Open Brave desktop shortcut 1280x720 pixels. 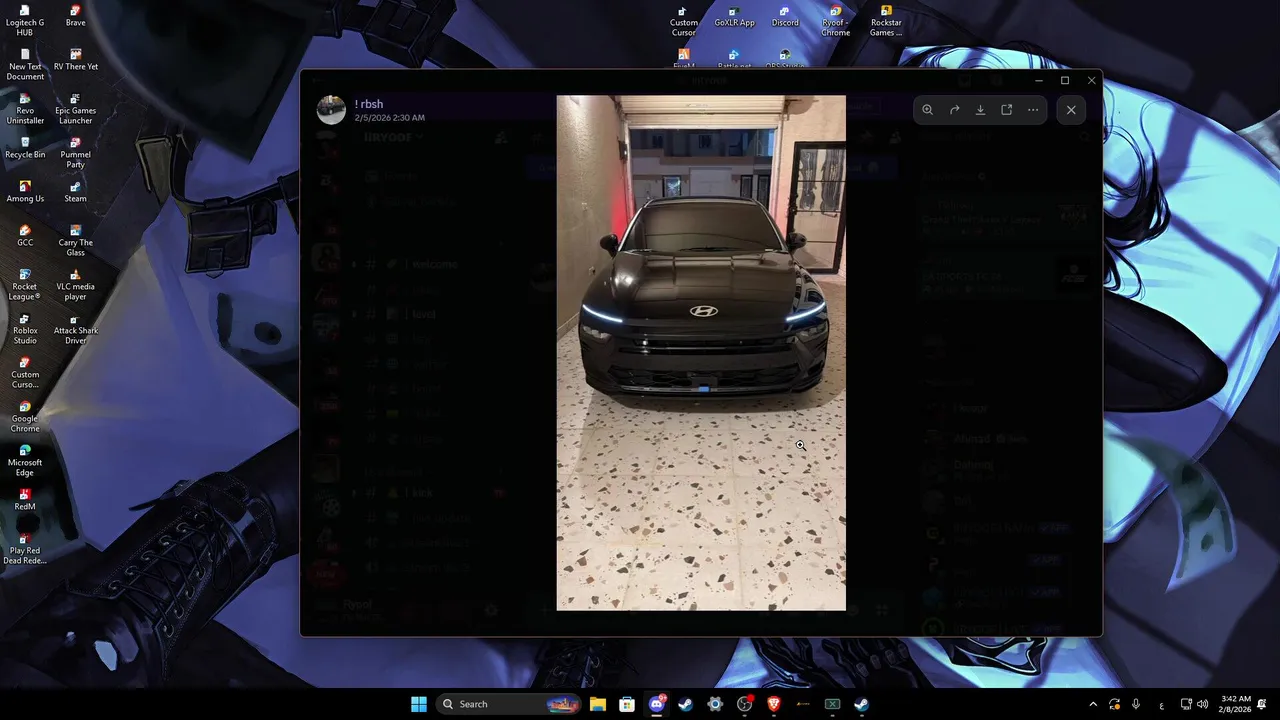[75, 16]
